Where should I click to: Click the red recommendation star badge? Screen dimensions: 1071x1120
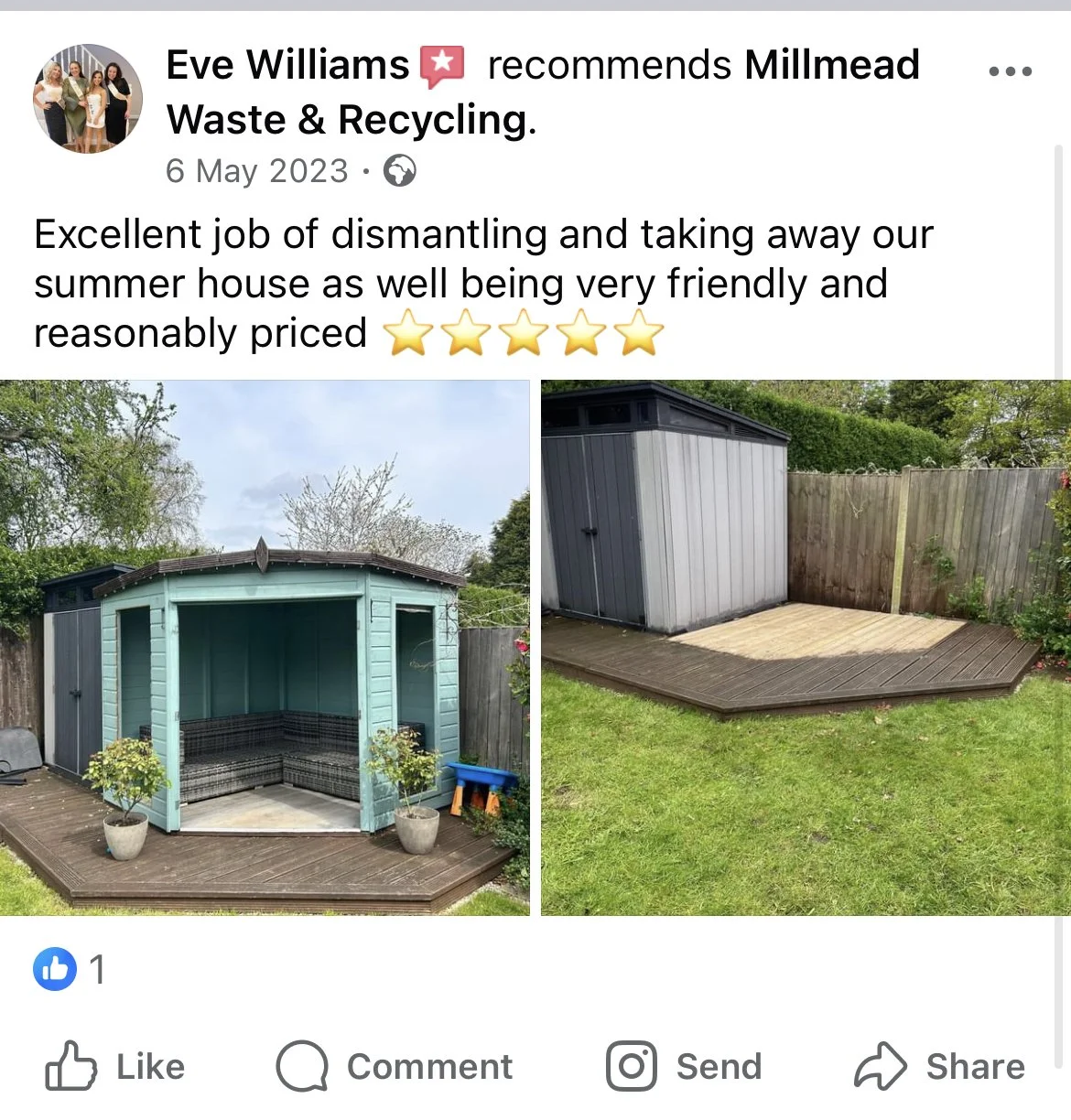pos(442,67)
